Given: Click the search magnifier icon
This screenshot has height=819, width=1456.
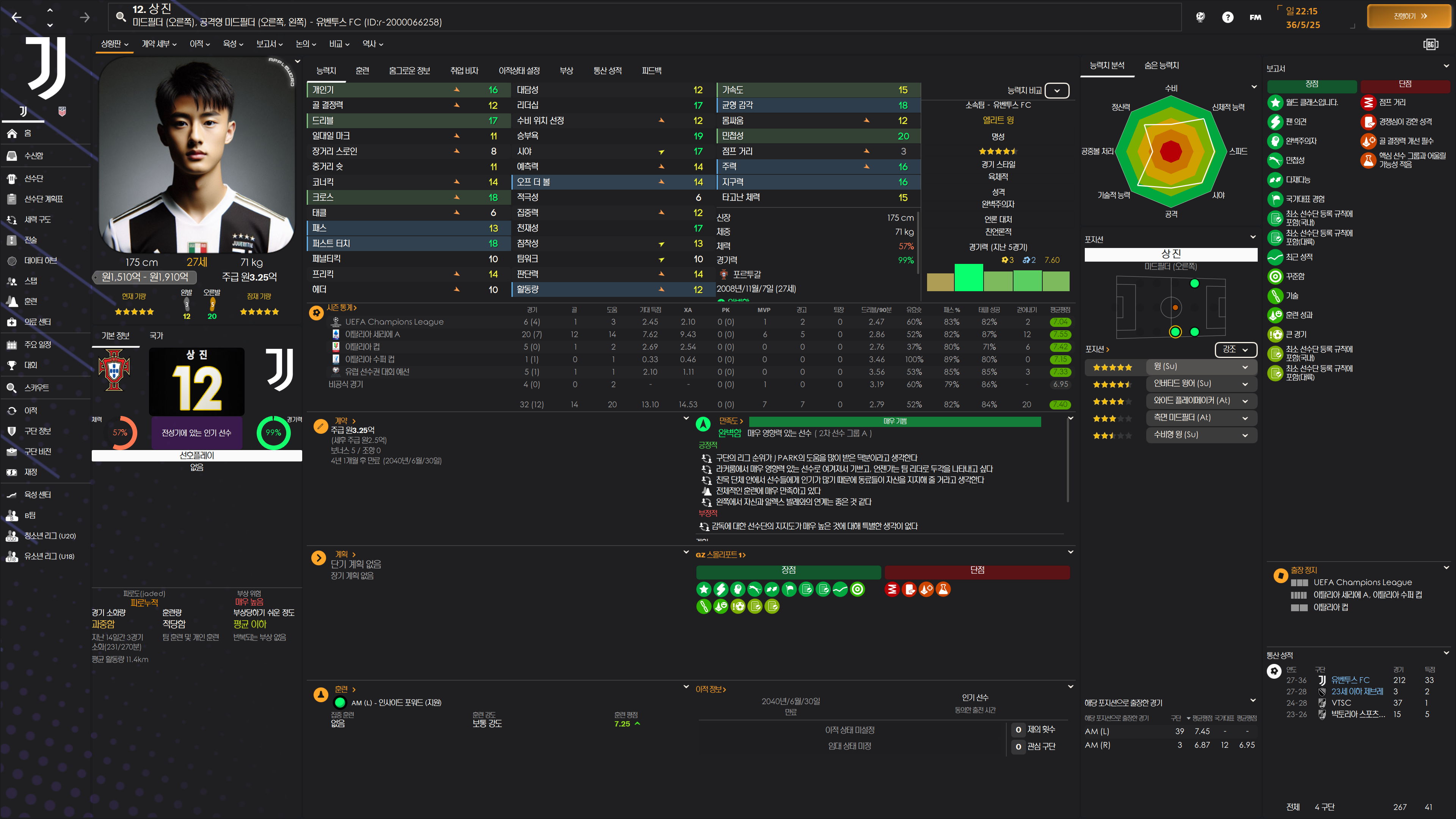Looking at the screenshot, I should (x=121, y=16).
